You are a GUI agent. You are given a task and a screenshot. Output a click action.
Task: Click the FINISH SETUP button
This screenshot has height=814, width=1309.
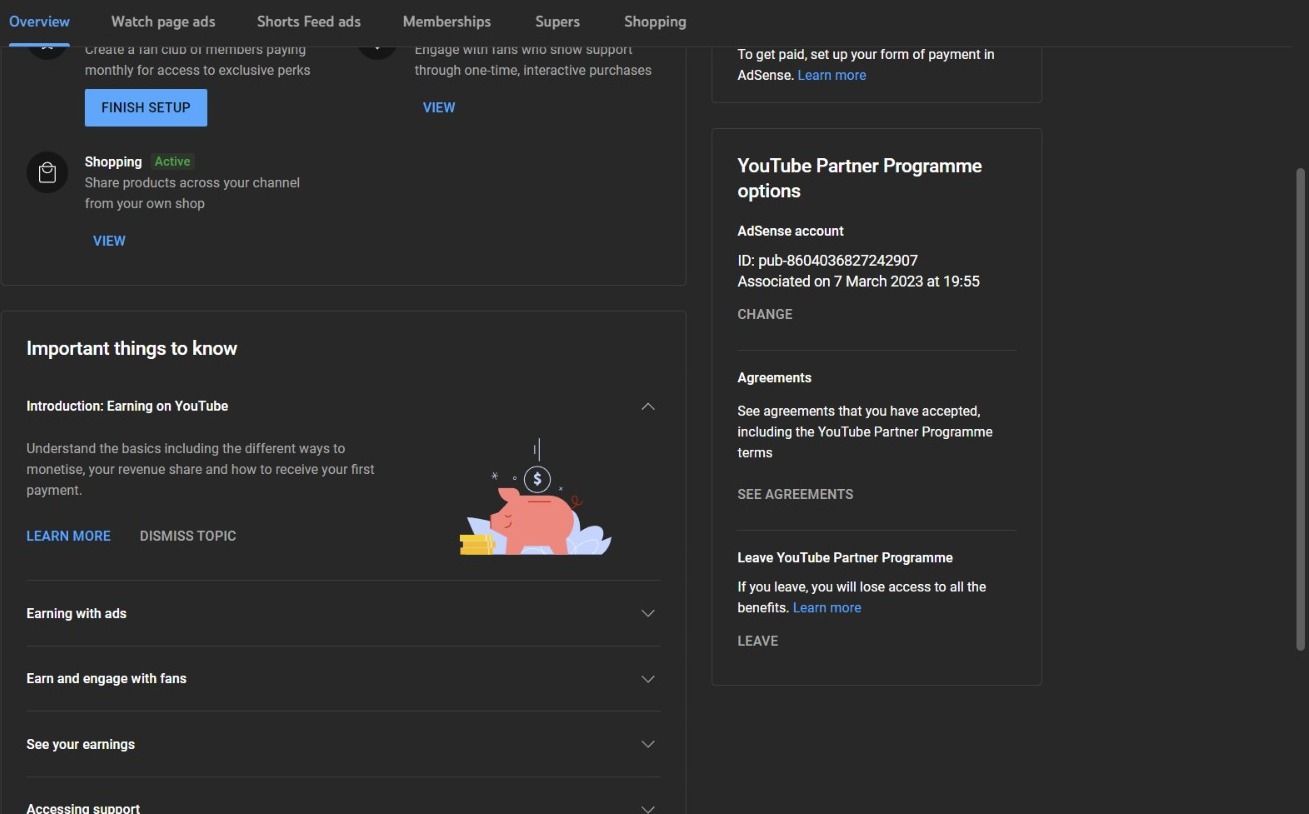click(x=146, y=108)
